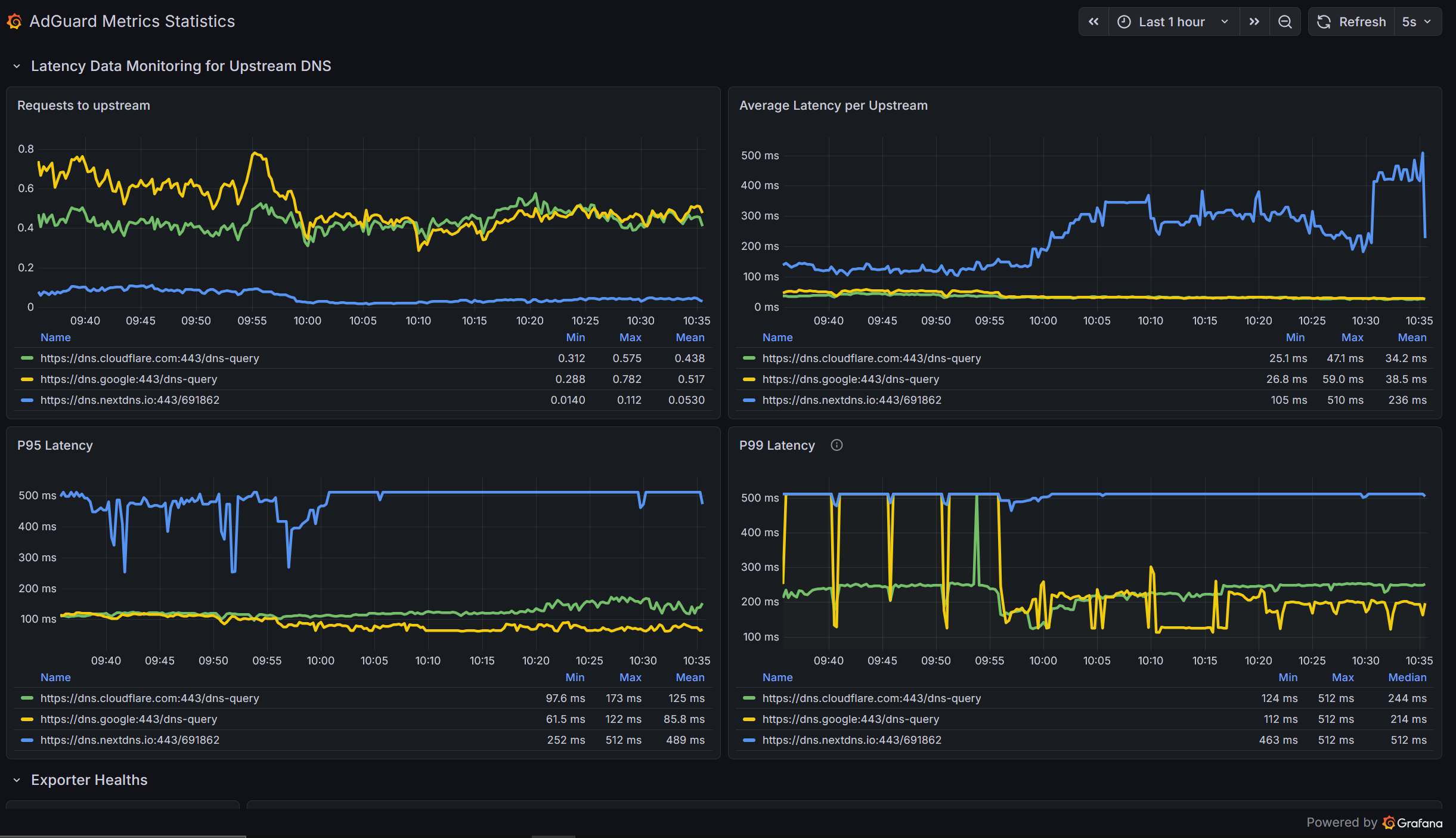Click the Grafana logo beside dashboard title

pyautogui.click(x=14, y=21)
